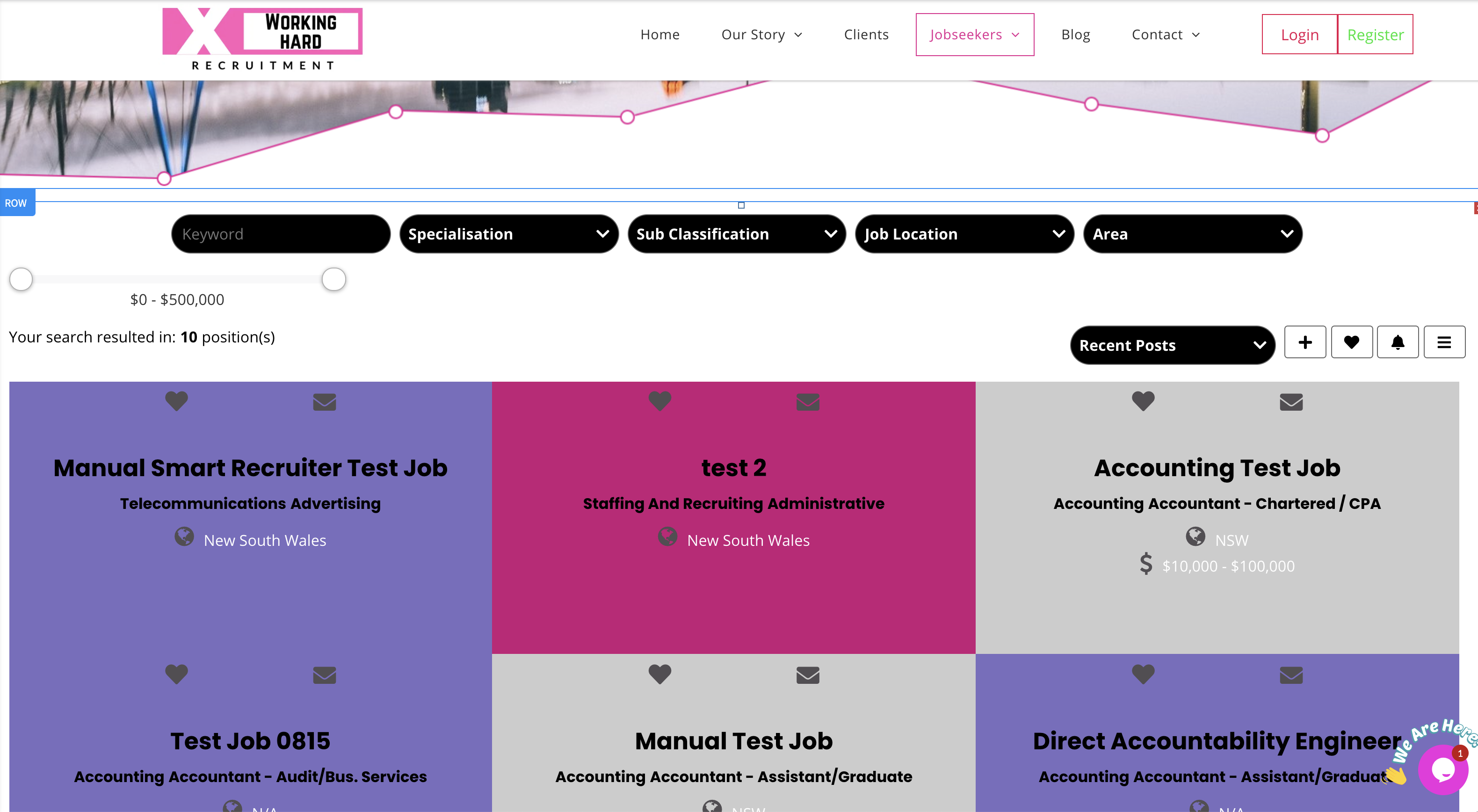Expand the Specialisation dropdown
Image resolution: width=1478 pixels, height=812 pixels.
[508, 234]
